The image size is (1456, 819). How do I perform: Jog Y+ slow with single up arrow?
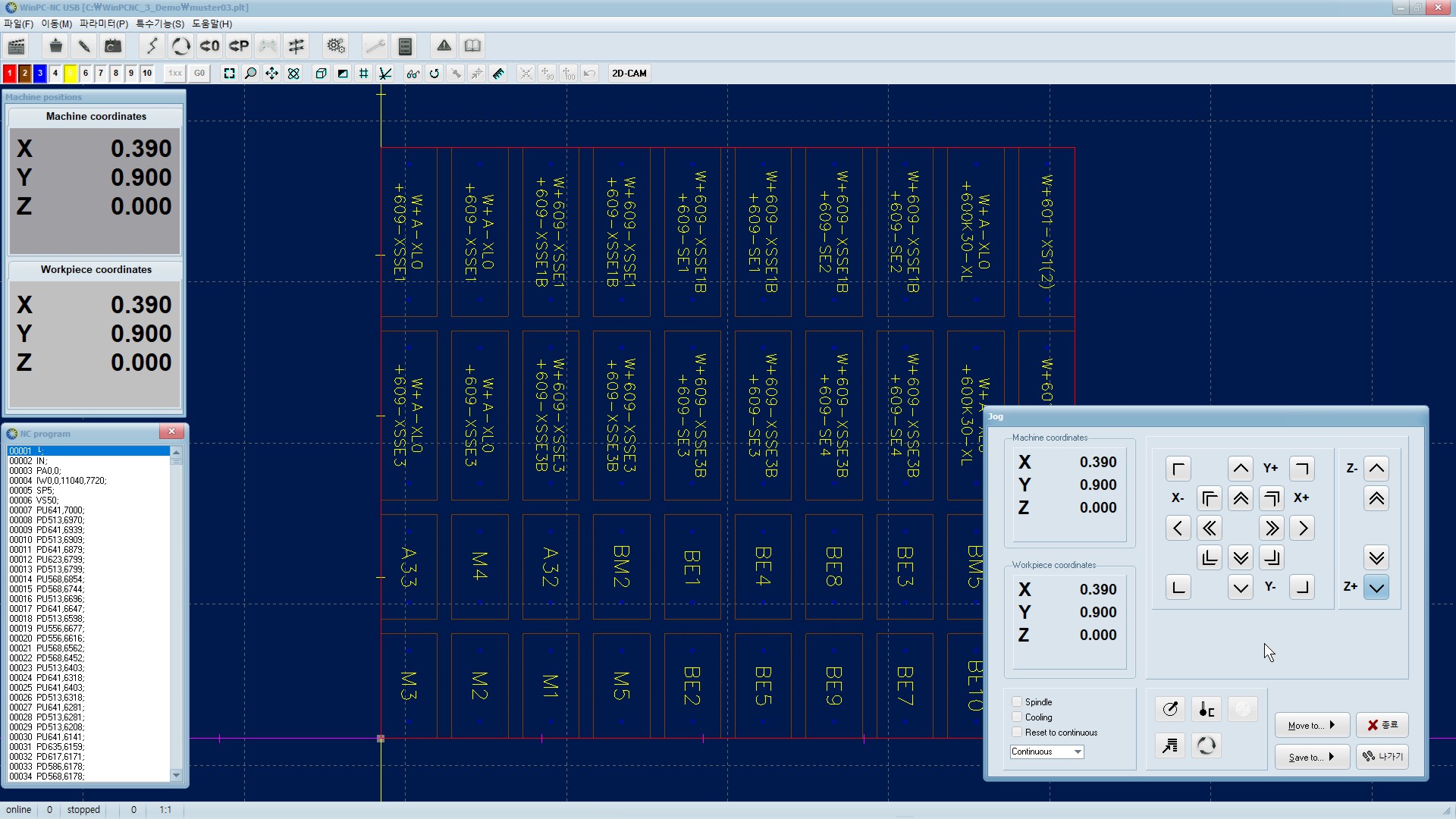1241,469
